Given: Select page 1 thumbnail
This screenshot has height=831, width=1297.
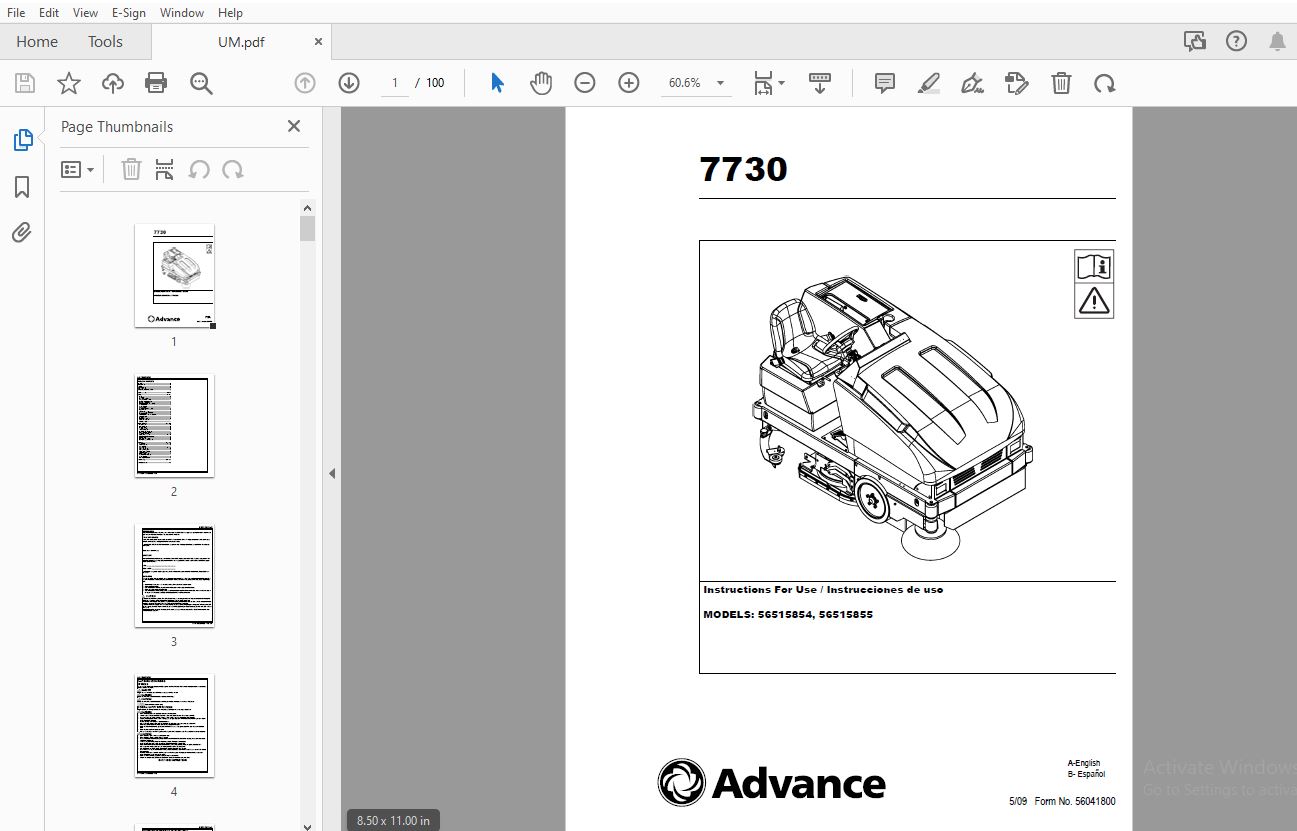Looking at the screenshot, I should point(174,276).
